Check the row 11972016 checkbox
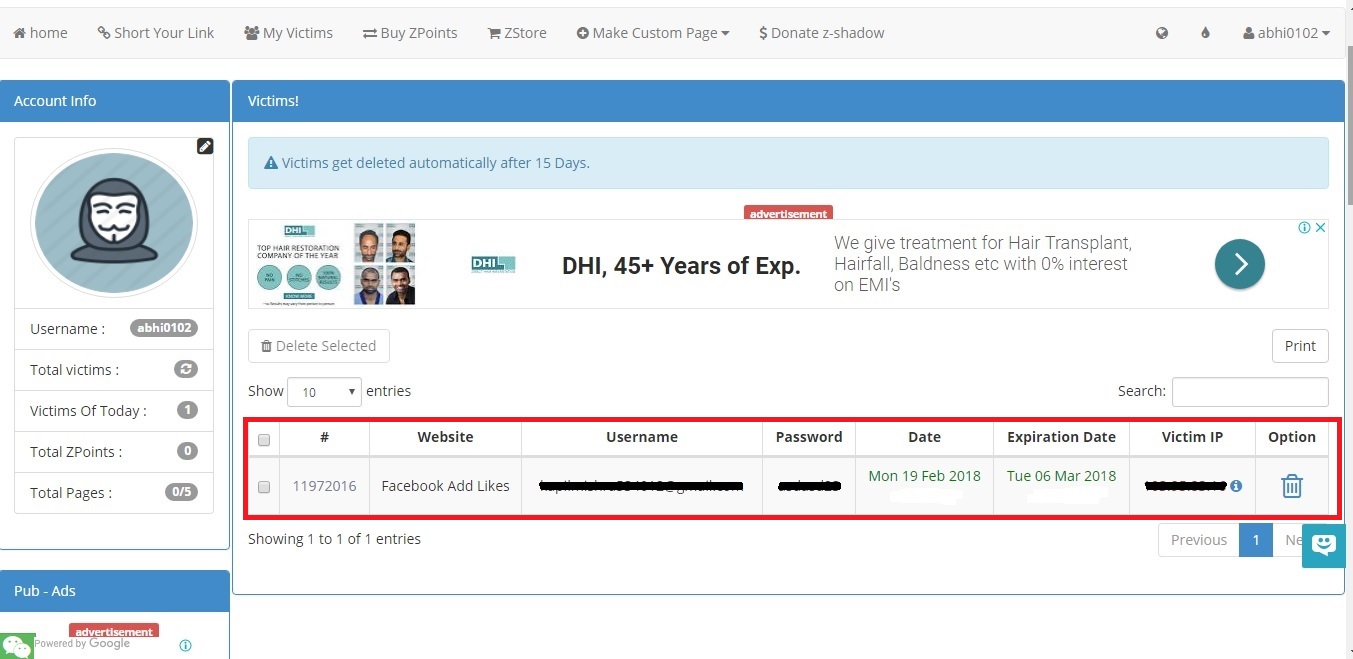Image resolution: width=1353 pixels, height=659 pixels. 264,487
